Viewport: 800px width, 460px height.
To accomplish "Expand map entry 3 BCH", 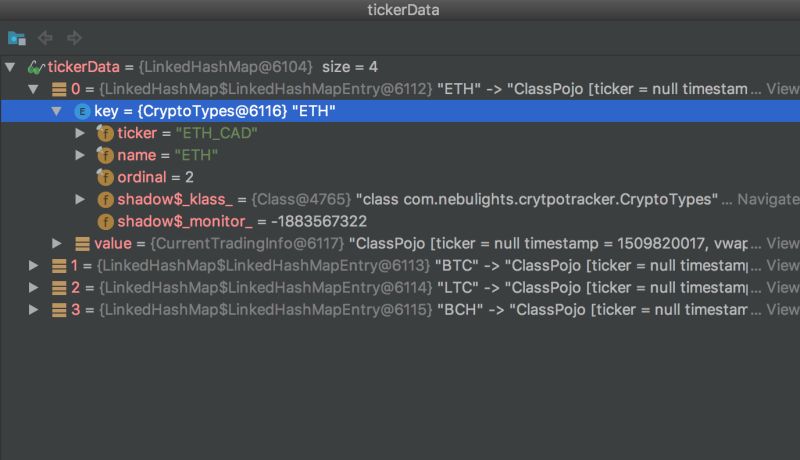I will pyautogui.click(x=33, y=310).
